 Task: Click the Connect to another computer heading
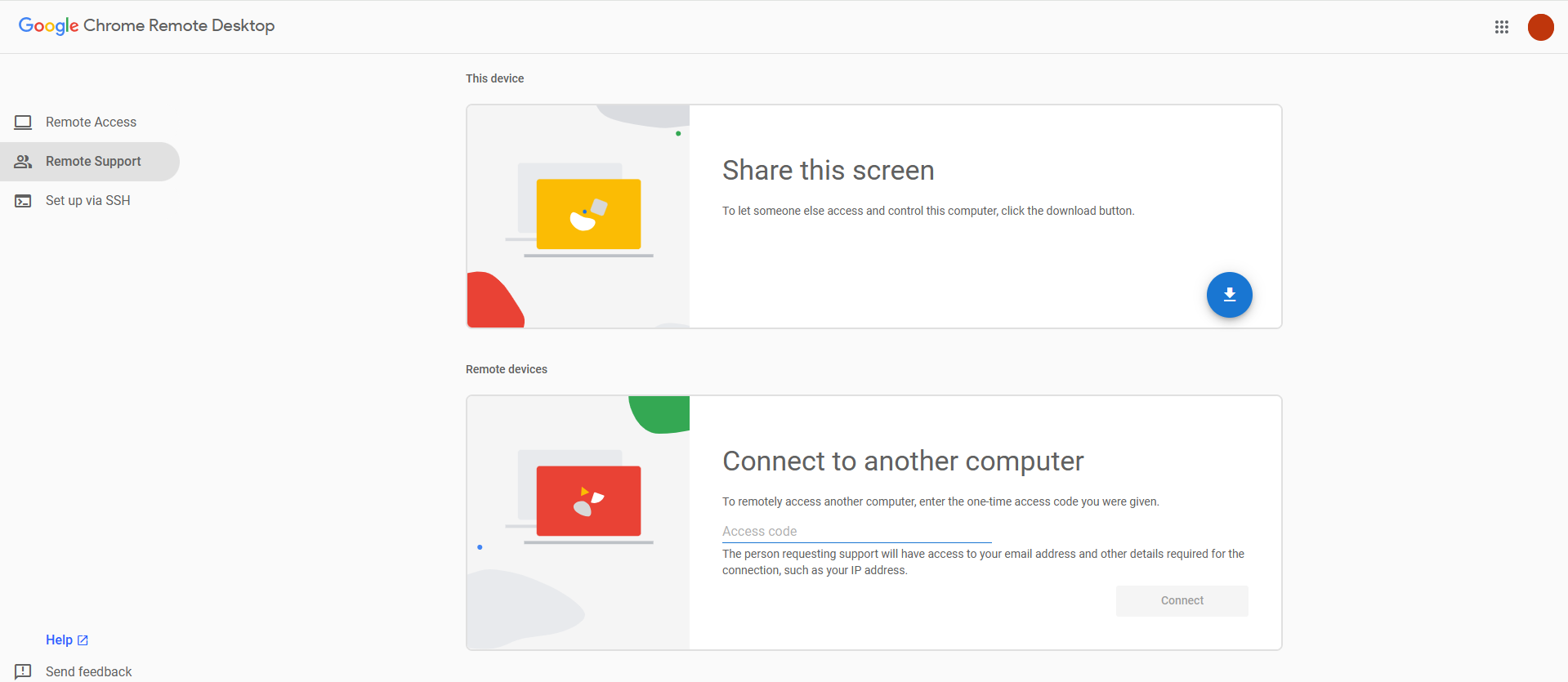(x=903, y=461)
